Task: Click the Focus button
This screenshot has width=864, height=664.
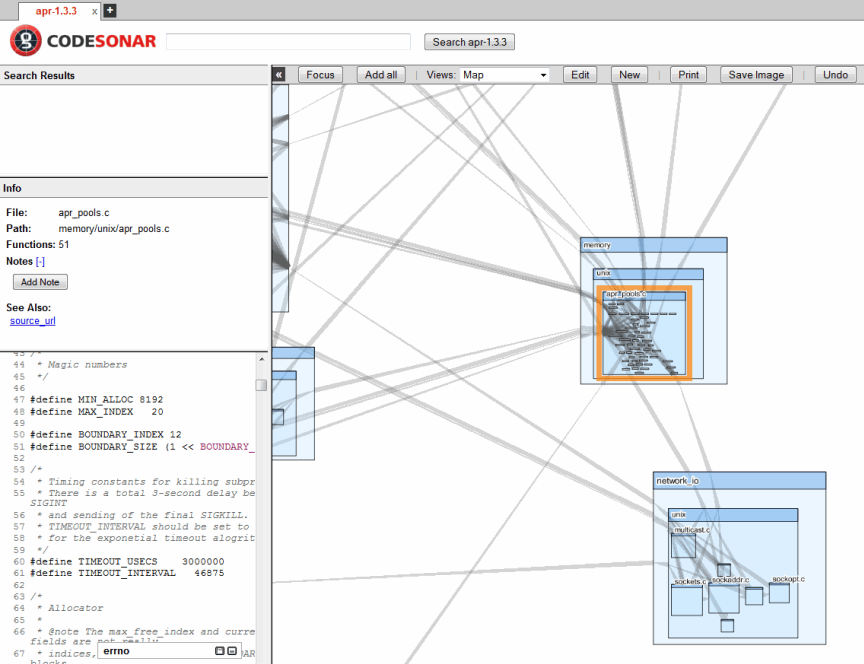Action: point(320,74)
